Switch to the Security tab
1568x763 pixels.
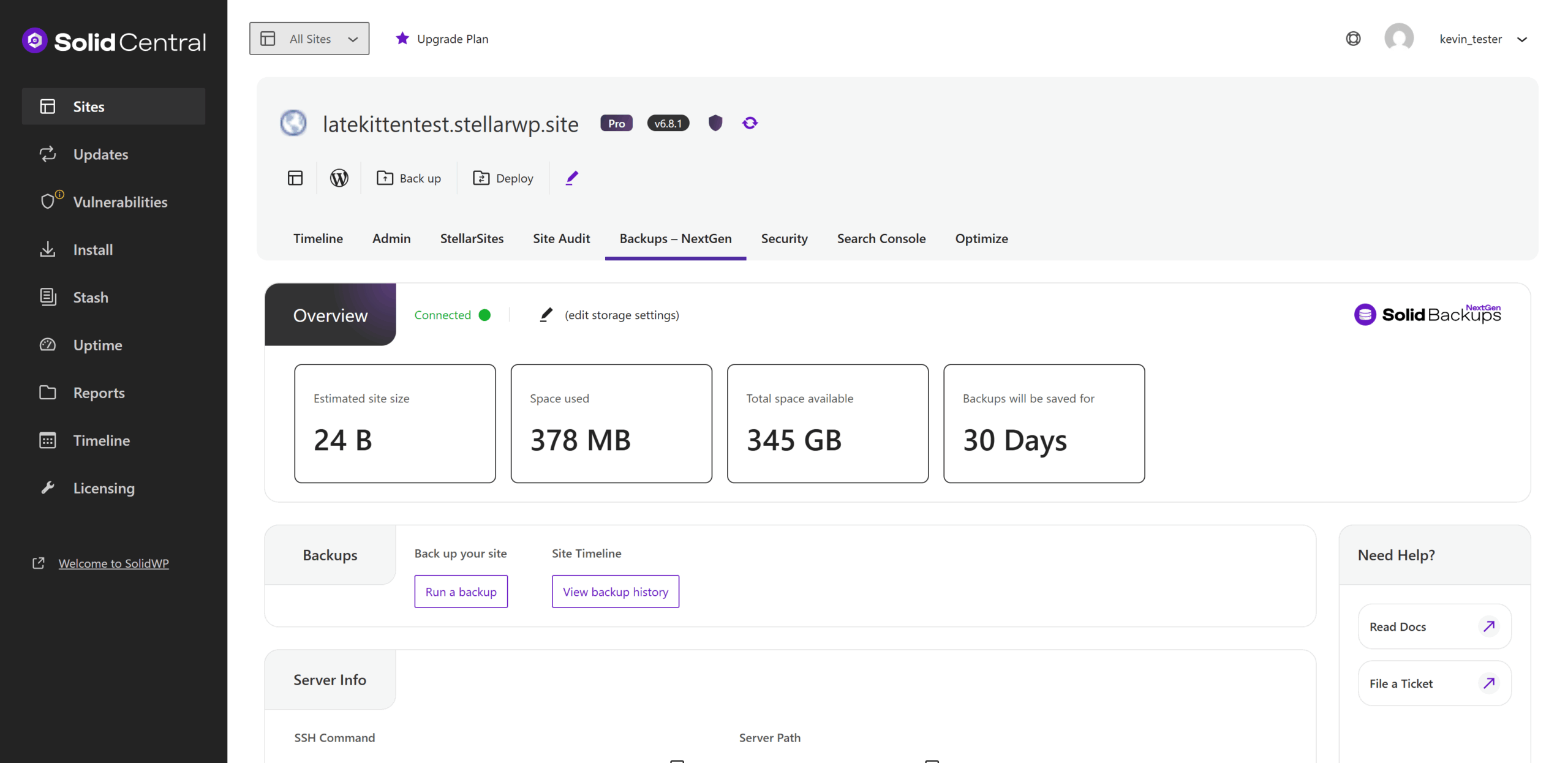coord(785,238)
